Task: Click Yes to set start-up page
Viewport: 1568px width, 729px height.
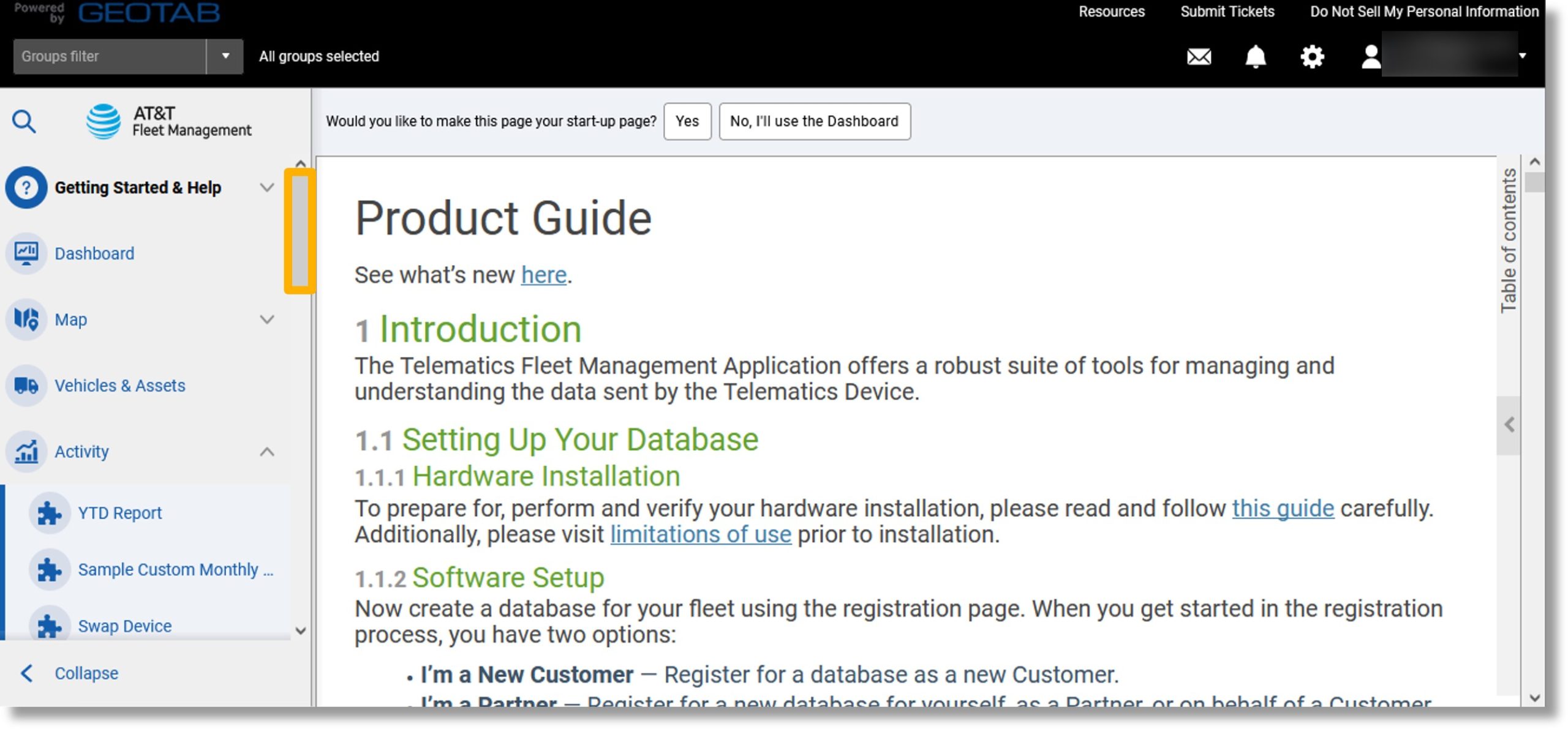Action: [x=687, y=121]
